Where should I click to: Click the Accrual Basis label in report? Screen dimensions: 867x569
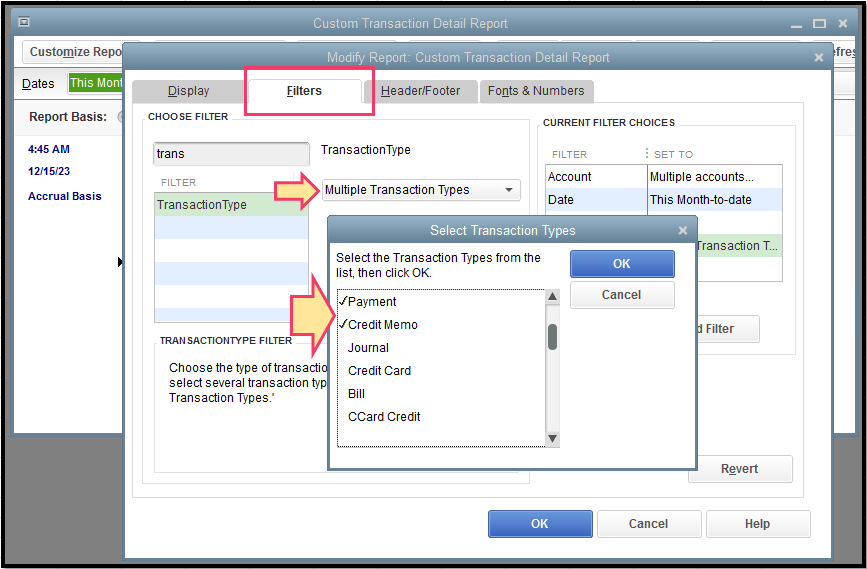[65, 196]
